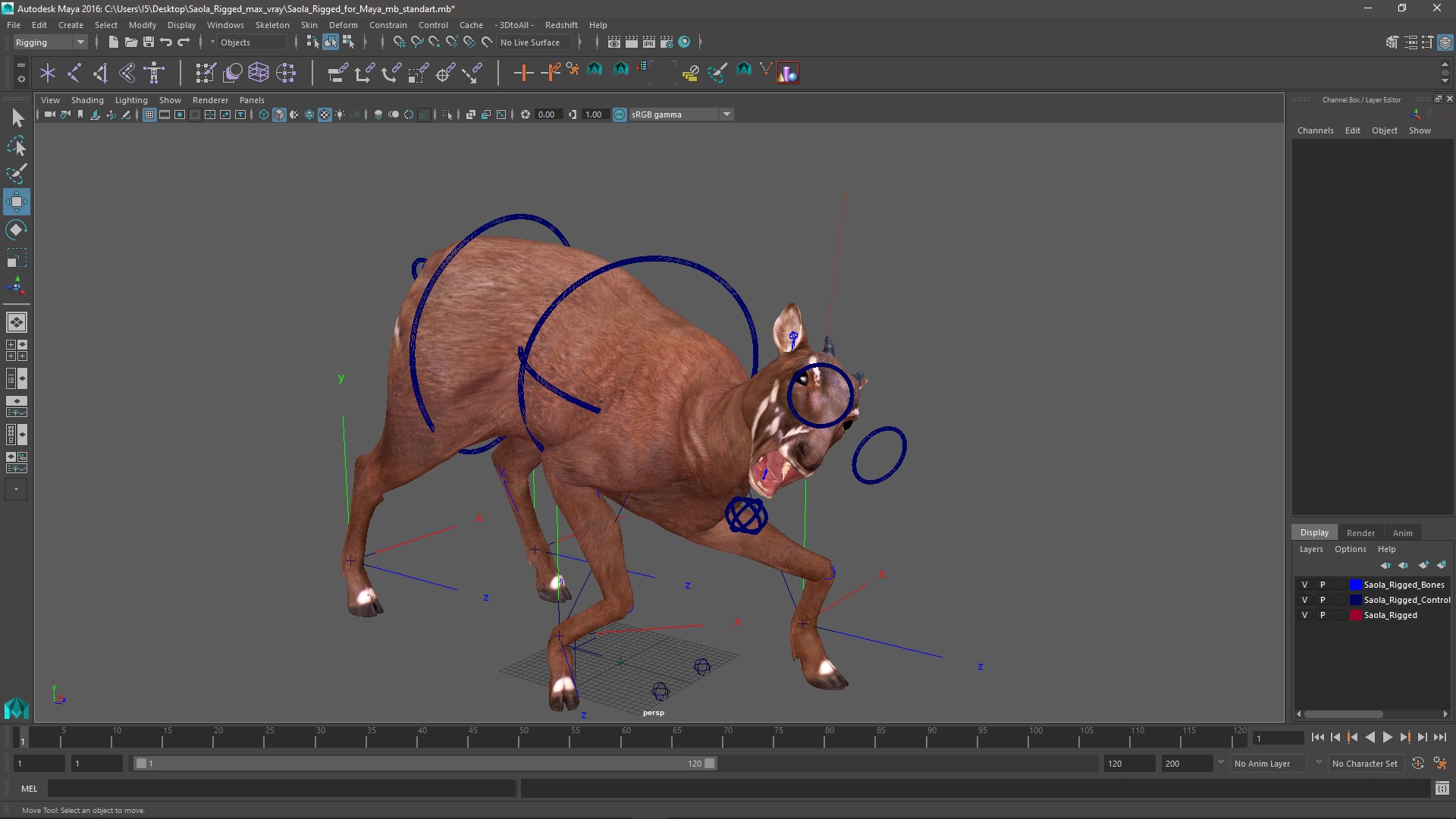This screenshot has height=819, width=1456.
Task: Click No Live Surface field
Action: (x=530, y=42)
